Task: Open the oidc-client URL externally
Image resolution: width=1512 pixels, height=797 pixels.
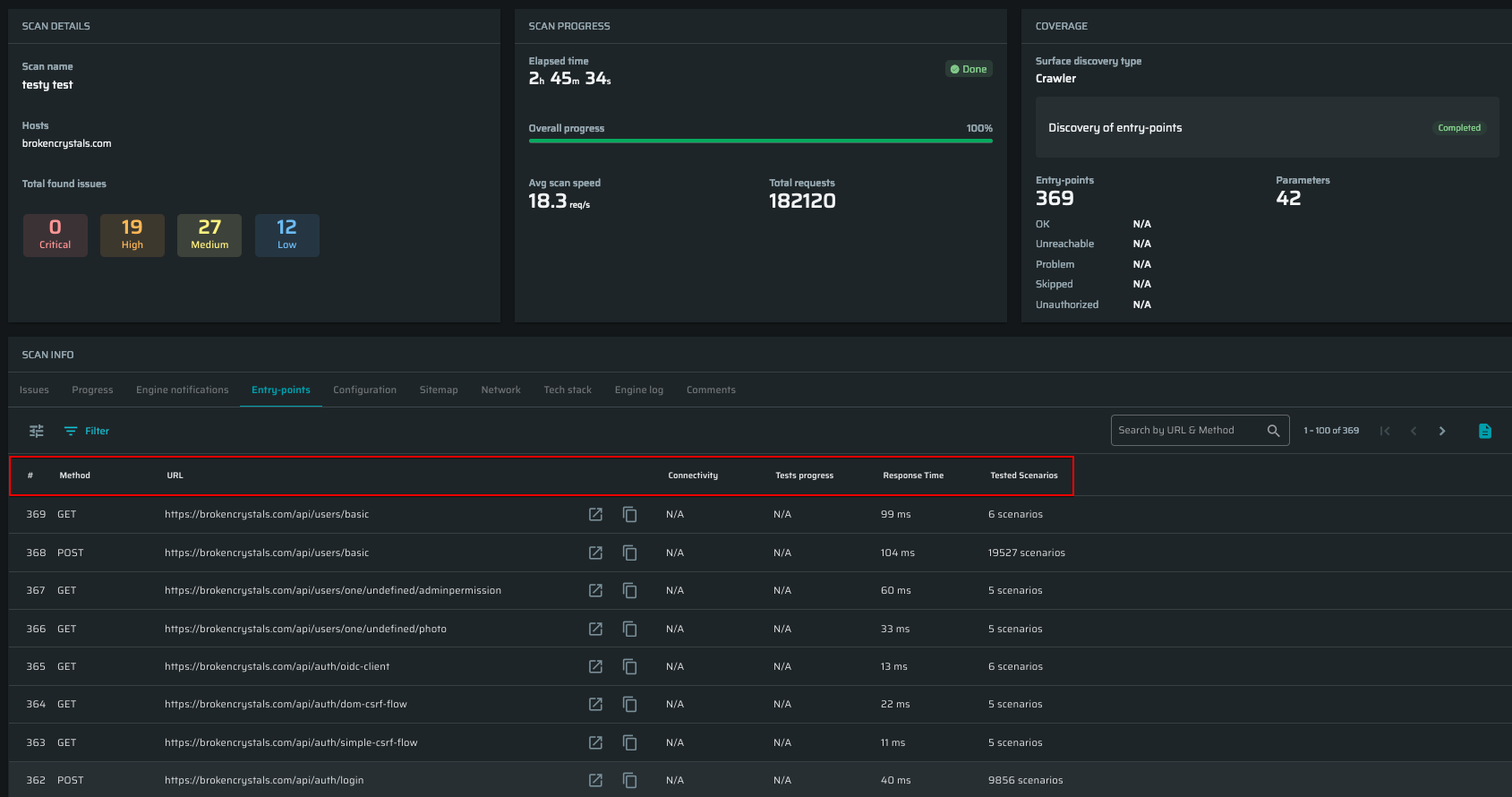Action: [595, 666]
